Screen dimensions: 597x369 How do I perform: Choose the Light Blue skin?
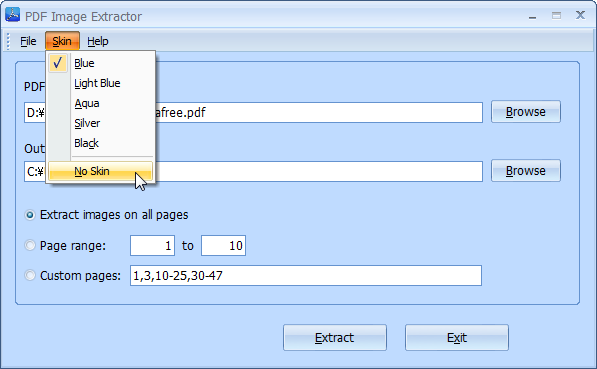[101, 83]
